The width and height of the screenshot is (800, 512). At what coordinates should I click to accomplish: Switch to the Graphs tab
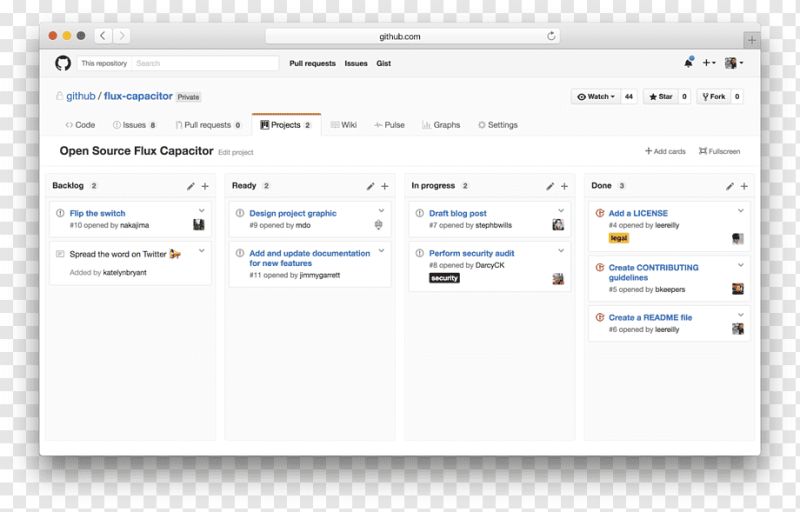coord(441,125)
